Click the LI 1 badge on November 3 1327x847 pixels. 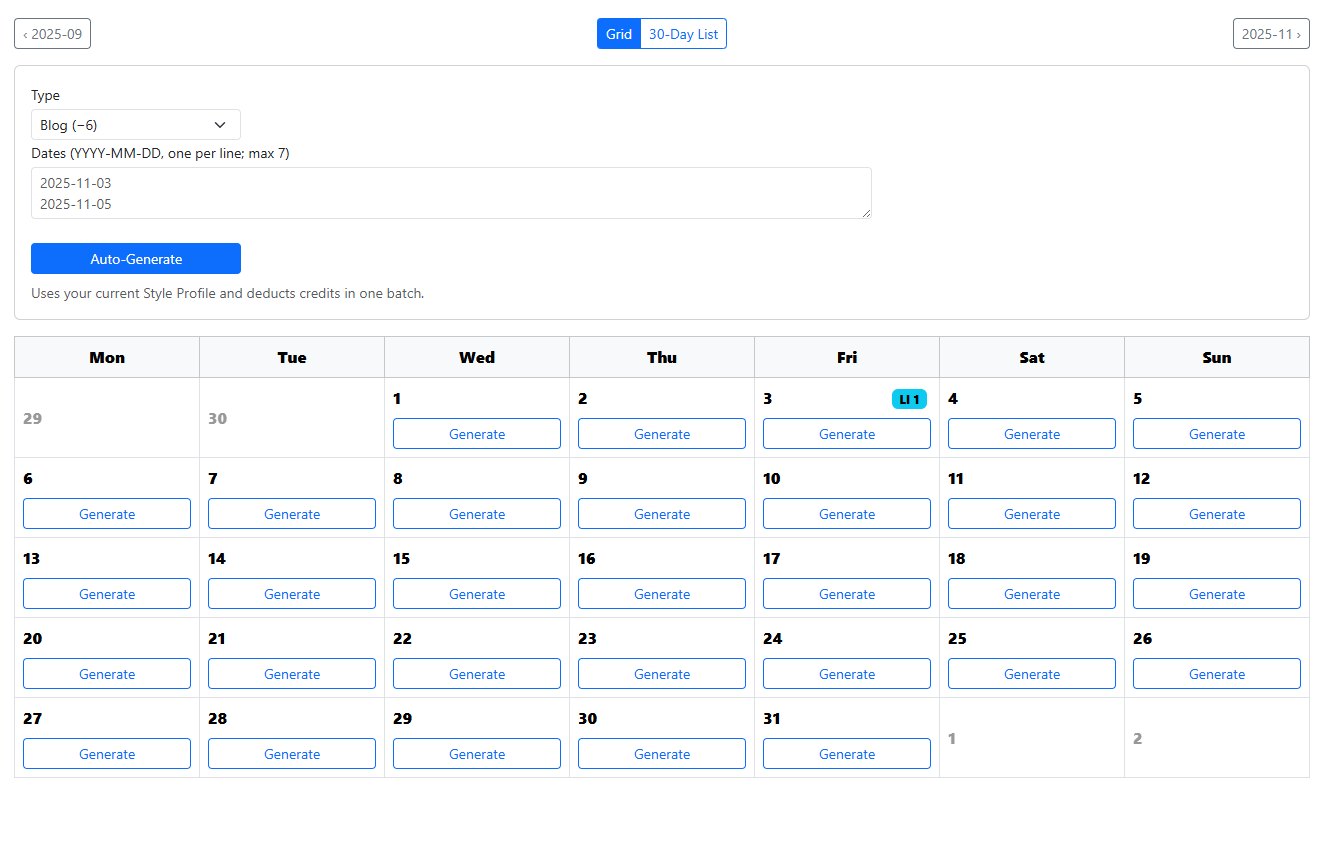(909, 398)
